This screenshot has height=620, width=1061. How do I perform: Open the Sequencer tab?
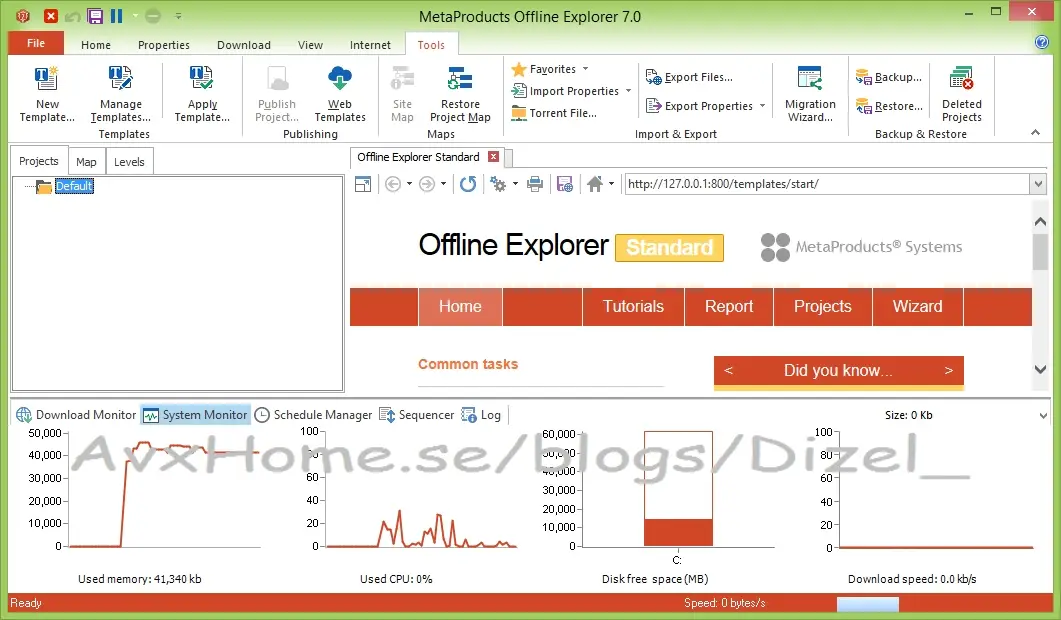pos(417,415)
